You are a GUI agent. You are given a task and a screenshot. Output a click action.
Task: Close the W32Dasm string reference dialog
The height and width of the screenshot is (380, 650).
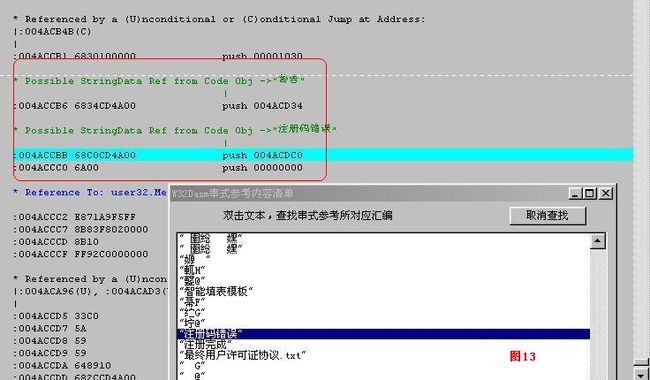point(606,194)
